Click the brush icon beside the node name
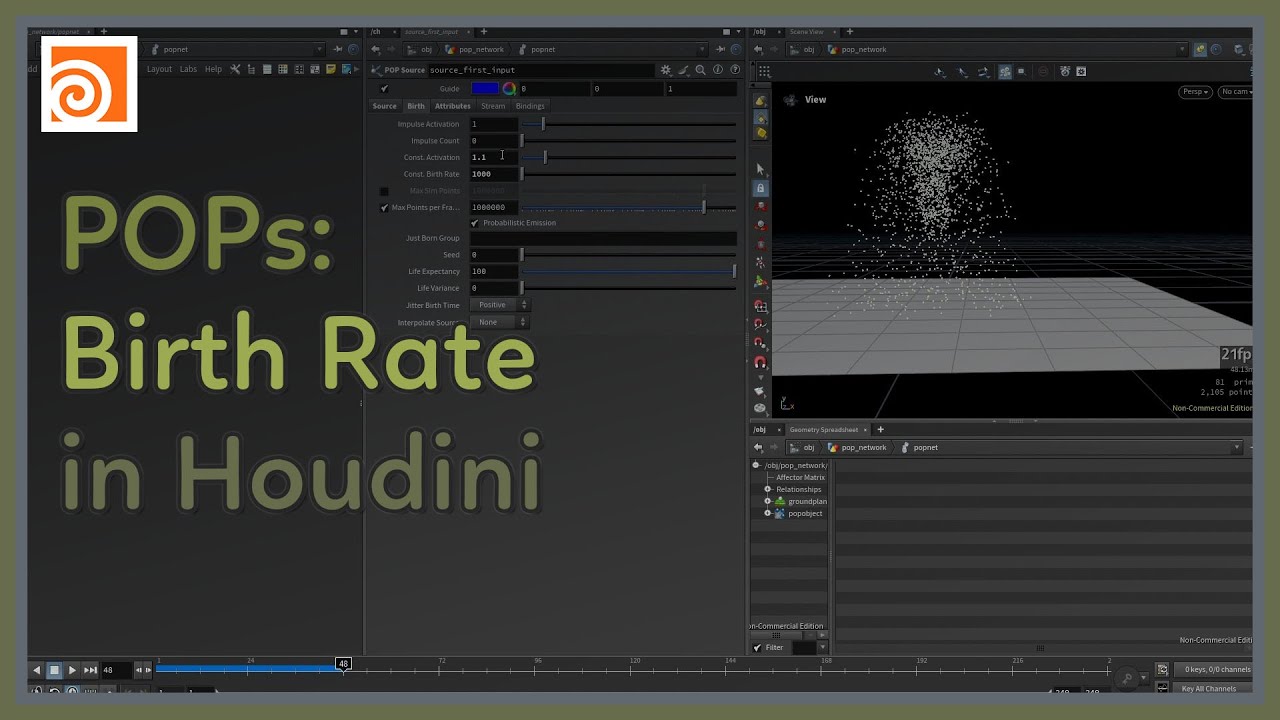Image resolution: width=1280 pixels, height=720 pixels. coord(684,70)
